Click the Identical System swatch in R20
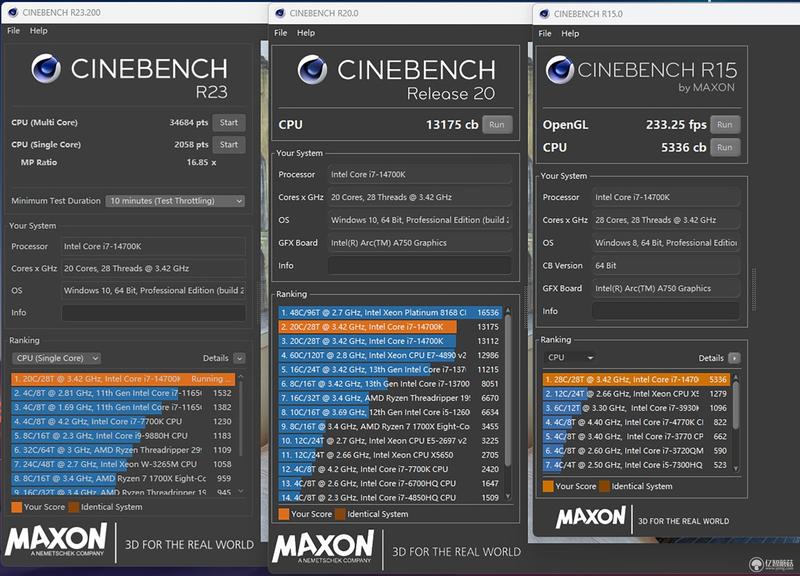The image size is (800, 576). 340,514
